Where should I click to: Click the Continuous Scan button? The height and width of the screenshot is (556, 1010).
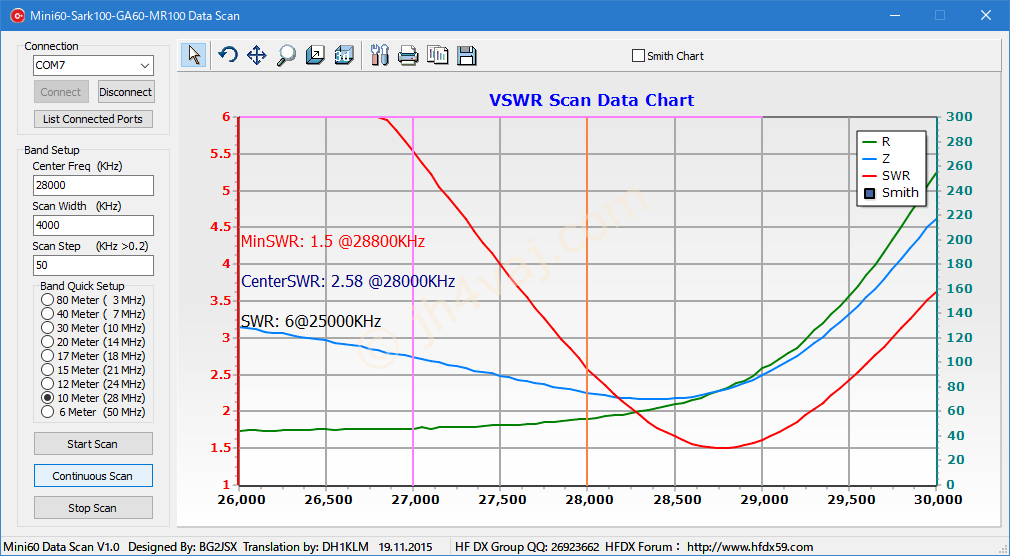pyautogui.click(x=93, y=476)
